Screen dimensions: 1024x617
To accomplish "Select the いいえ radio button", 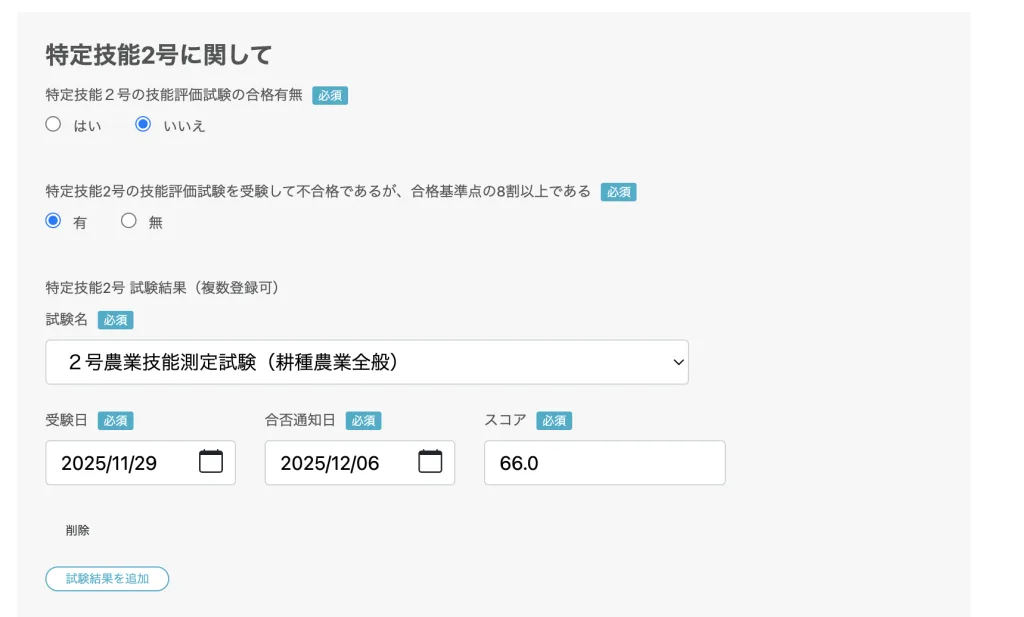I will (143, 124).
